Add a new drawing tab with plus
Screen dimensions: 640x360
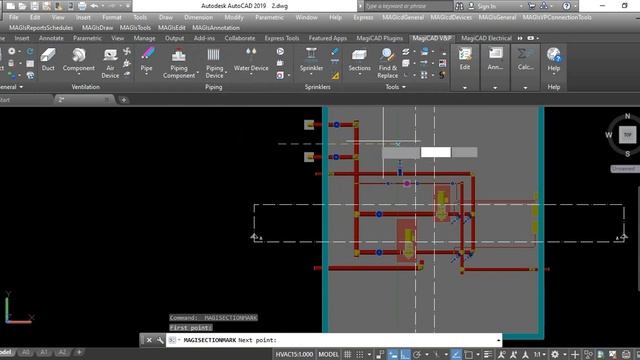coord(123,100)
